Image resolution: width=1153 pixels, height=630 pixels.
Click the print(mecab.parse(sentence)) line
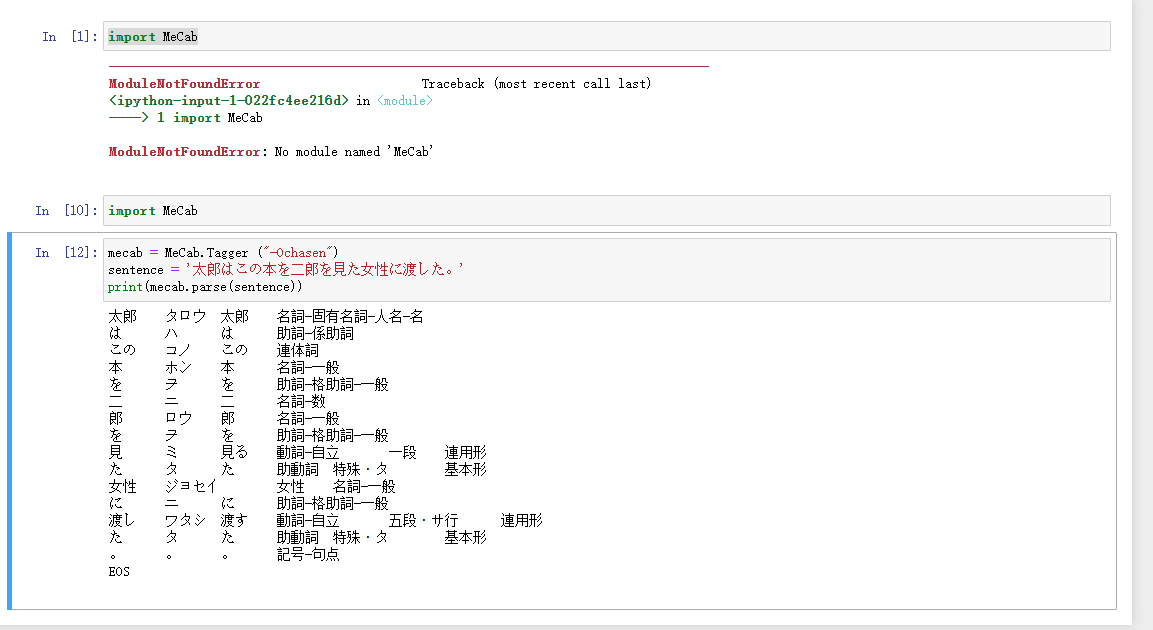[x=200, y=286]
